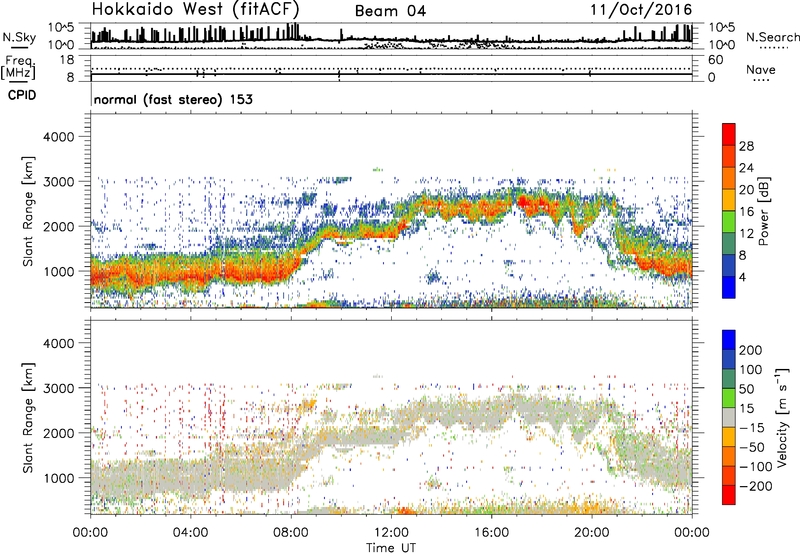This screenshot has height=554, width=800.
Task: Click the '18' frequency axis tick
Action: (x=67, y=60)
